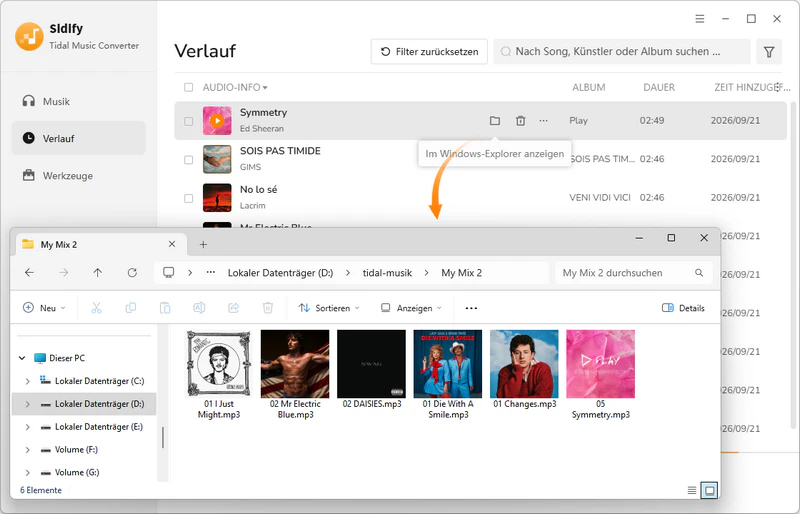Viewport: 800px width, 514px height.
Task: Open the Verlauf section in sidebar
Action: 79,138
